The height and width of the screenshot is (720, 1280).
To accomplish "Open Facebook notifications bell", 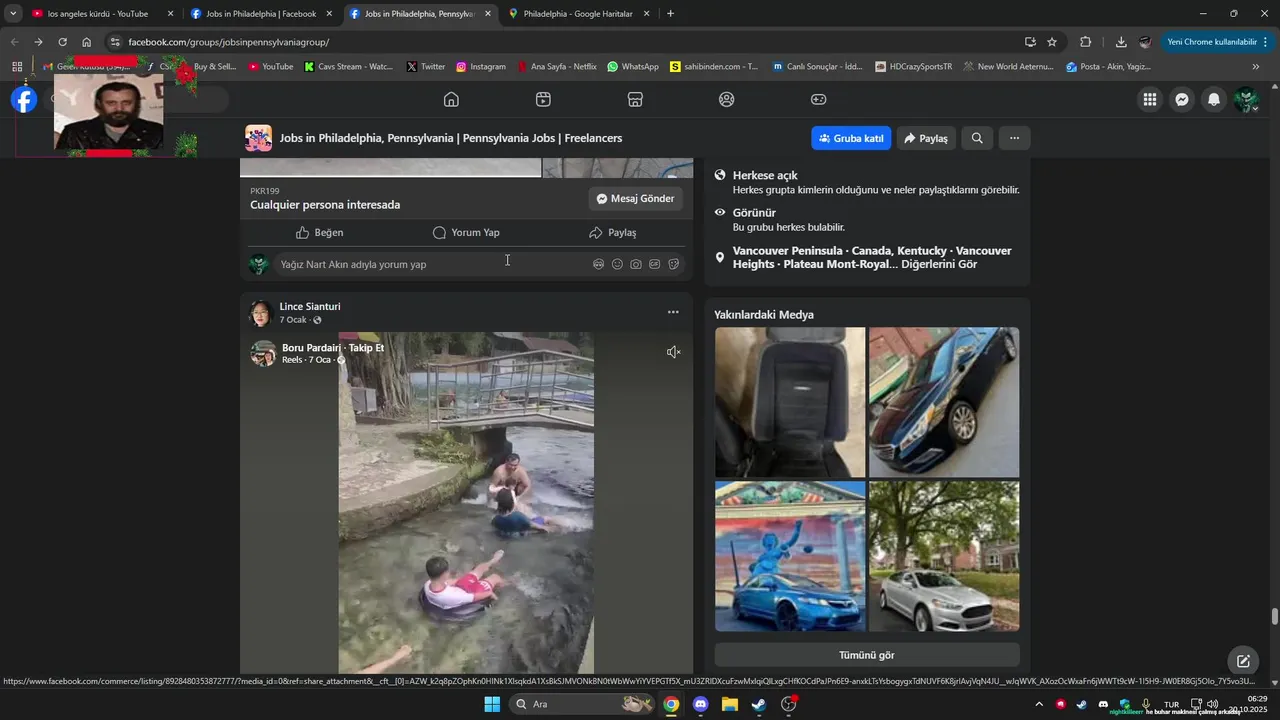I will click(1214, 99).
